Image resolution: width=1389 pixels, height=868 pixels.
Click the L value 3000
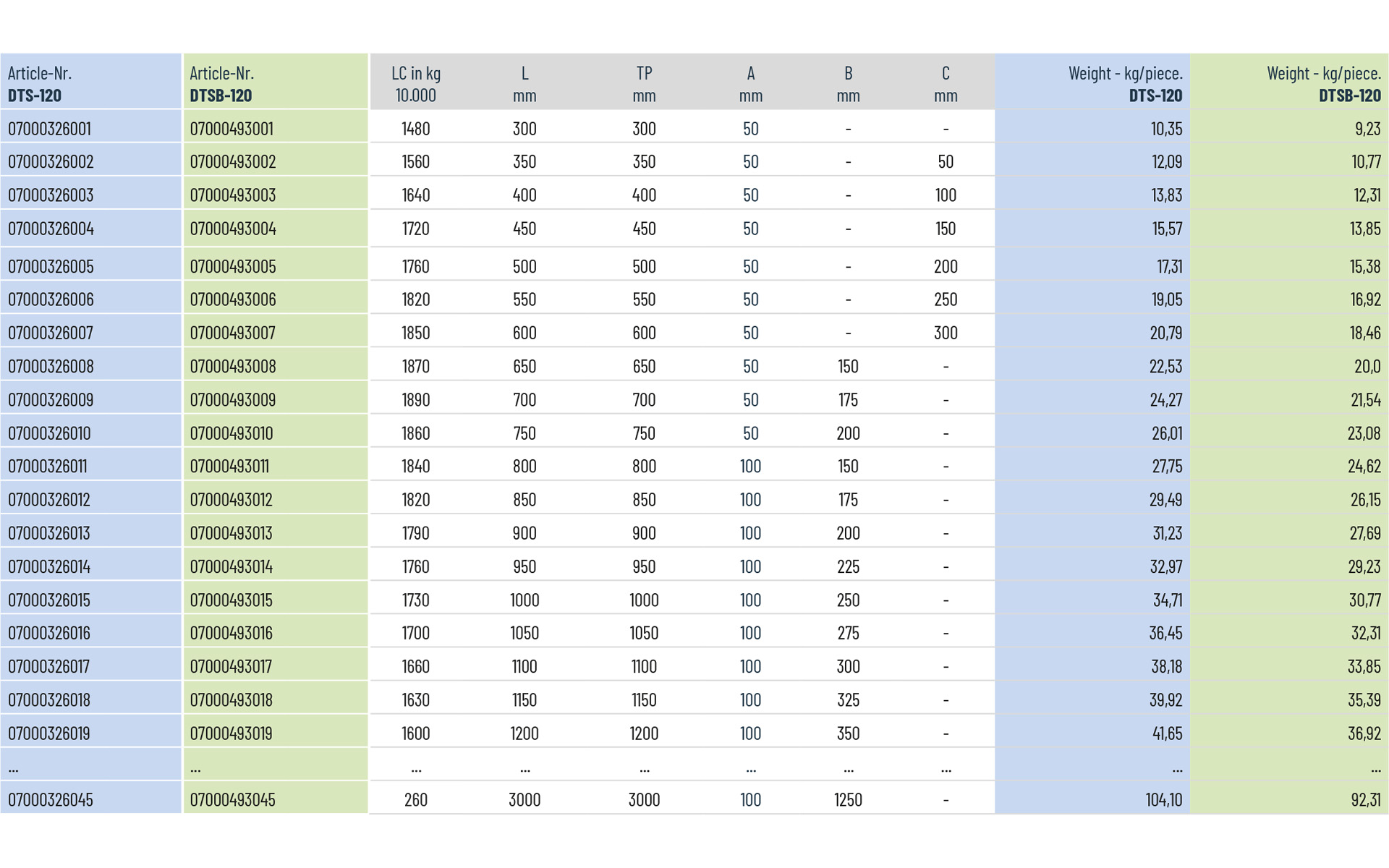tap(524, 800)
